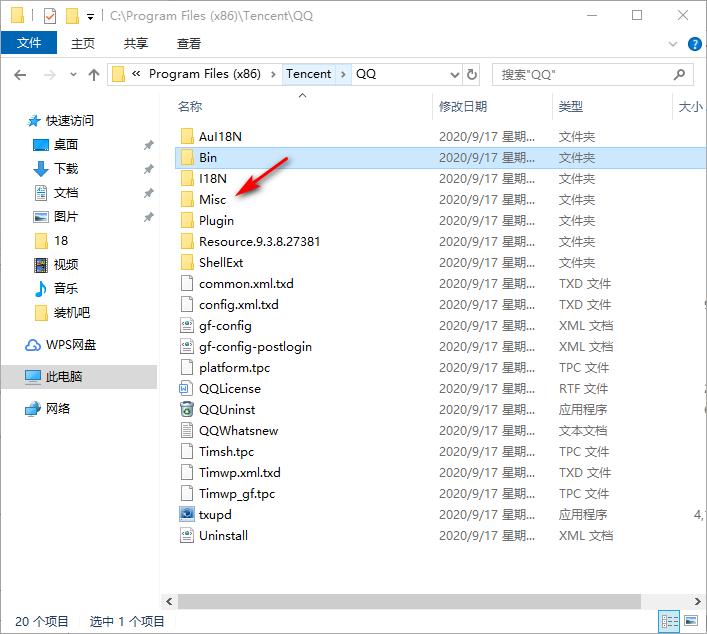Image resolution: width=707 pixels, height=634 pixels.
Task: Select the Resource.9.3.8.27381 folder name
Action: click(x=259, y=242)
